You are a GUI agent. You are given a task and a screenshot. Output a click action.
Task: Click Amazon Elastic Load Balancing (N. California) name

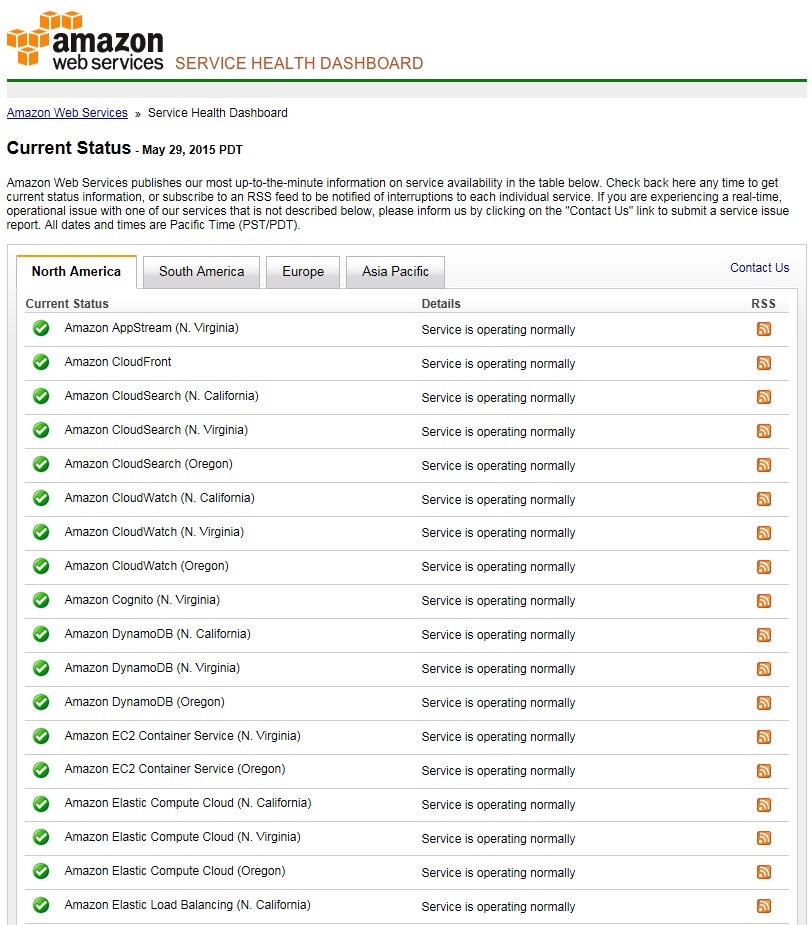(188, 905)
